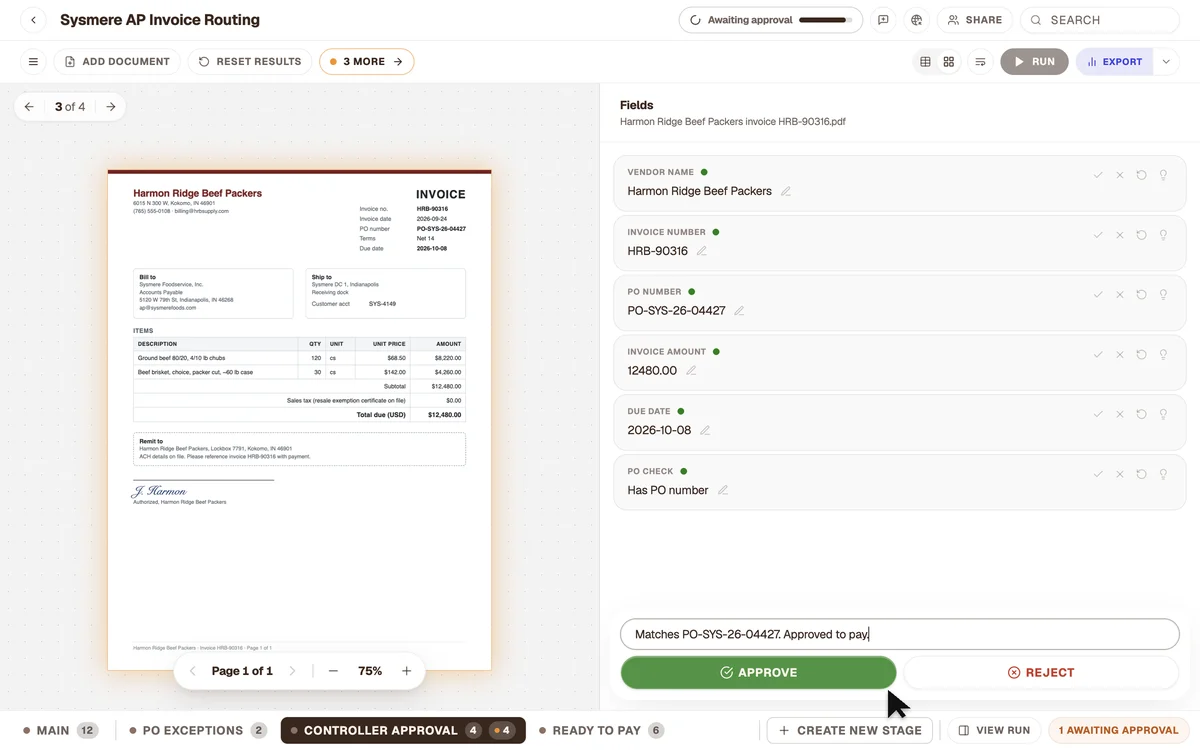
Task: Edit the Vendor Name pencil icon
Action: [786, 191]
